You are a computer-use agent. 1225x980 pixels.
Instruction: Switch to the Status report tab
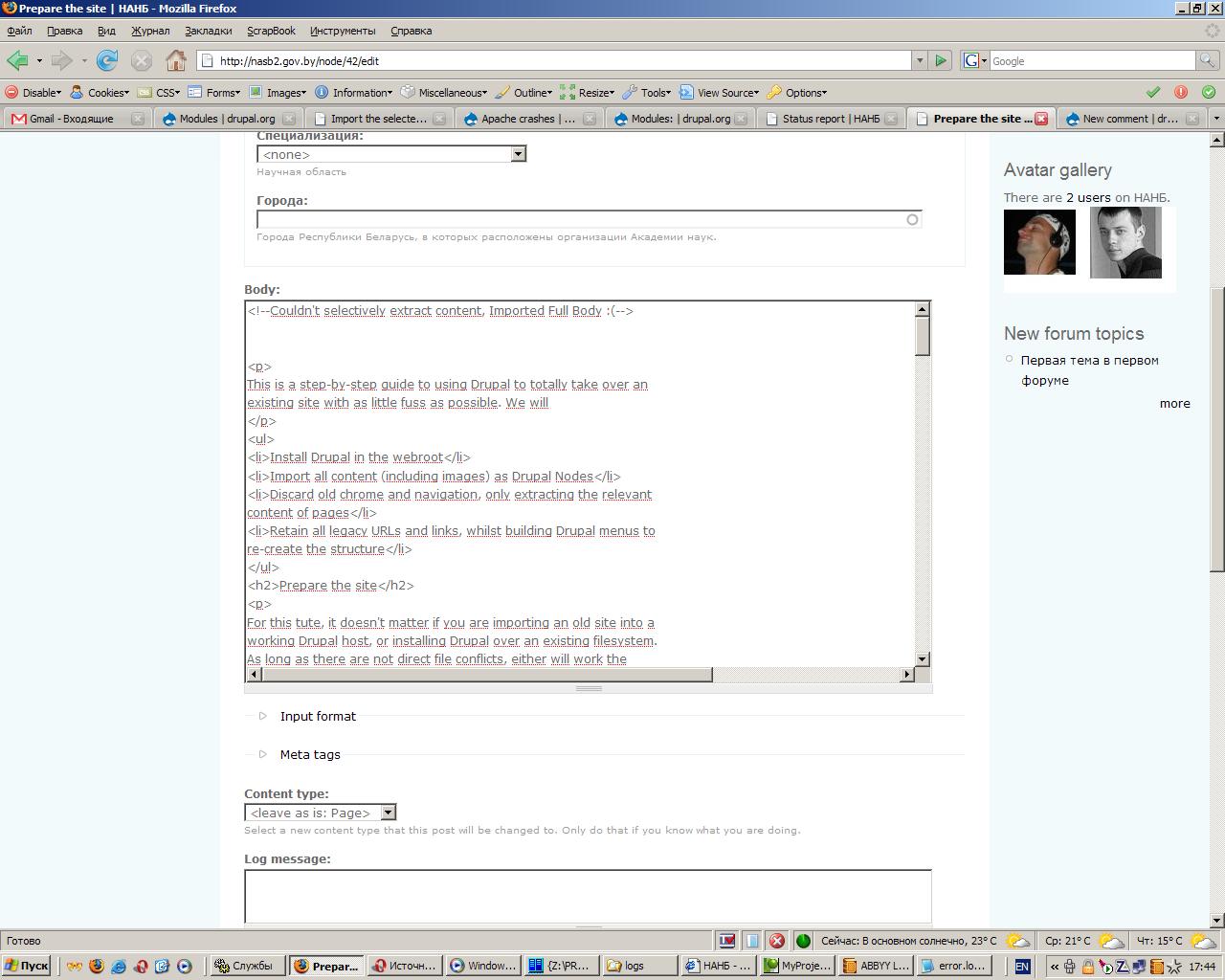point(831,119)
